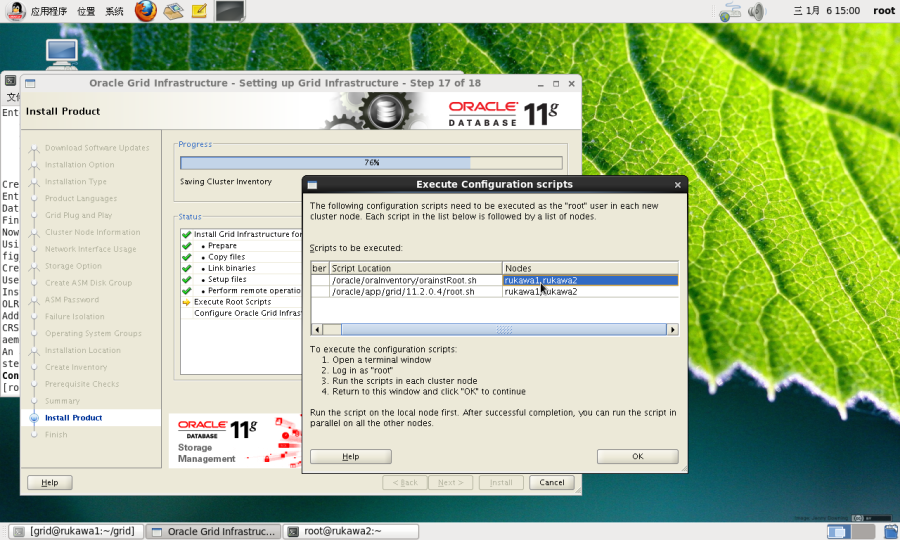This screenshot has width=900, height=540.
Task: Open the terminal launcher in top panel
Action: coord(230,11)
